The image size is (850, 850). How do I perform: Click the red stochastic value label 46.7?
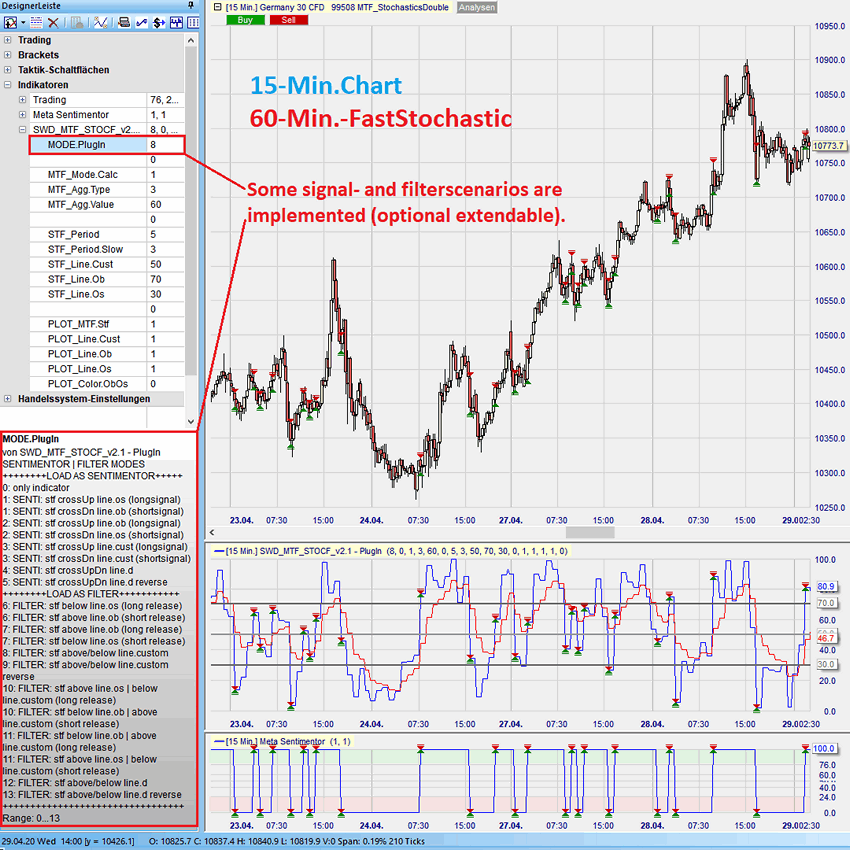[826, 638]
